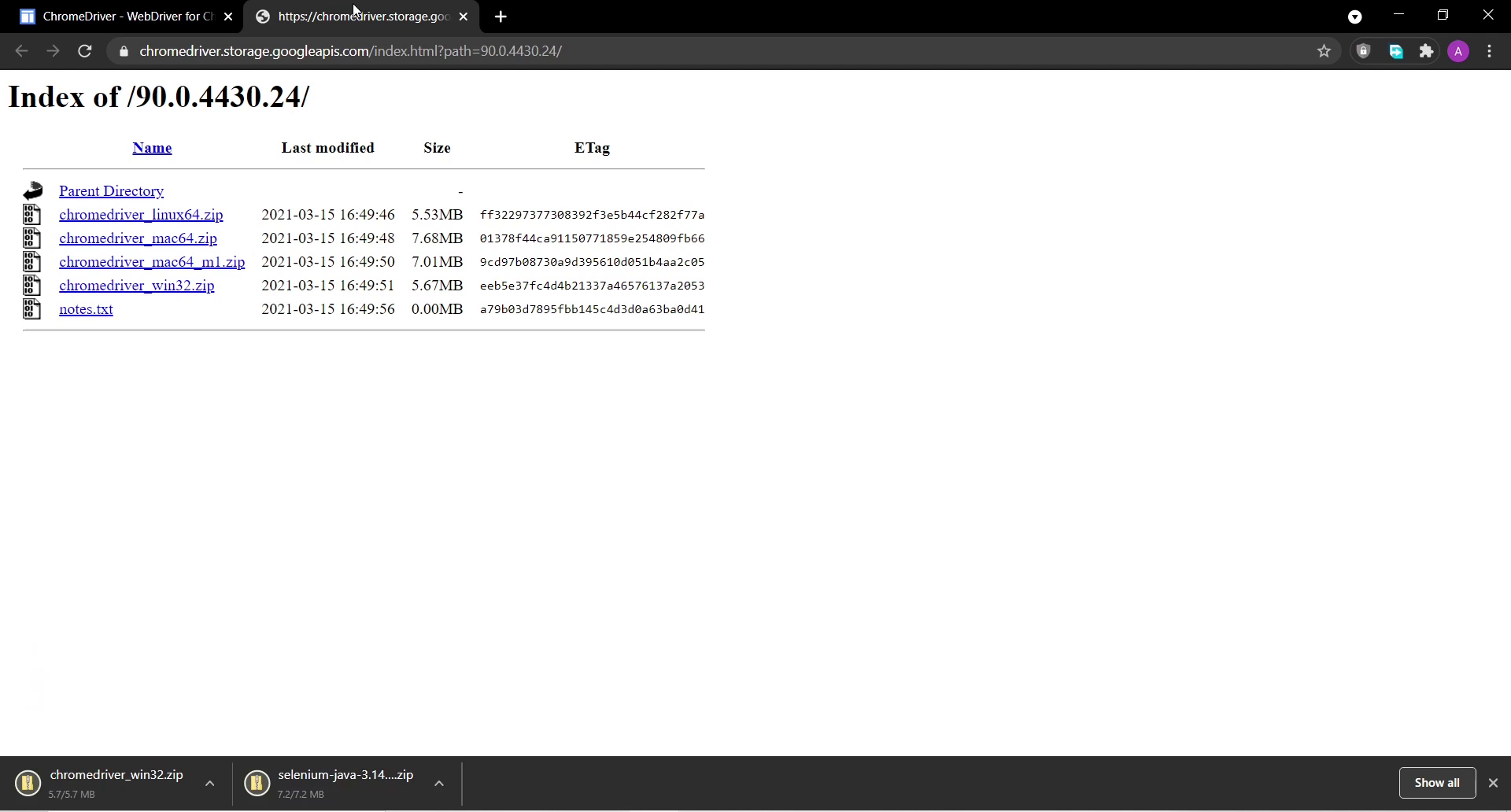Click the Last modified column header

coord(328,148)
